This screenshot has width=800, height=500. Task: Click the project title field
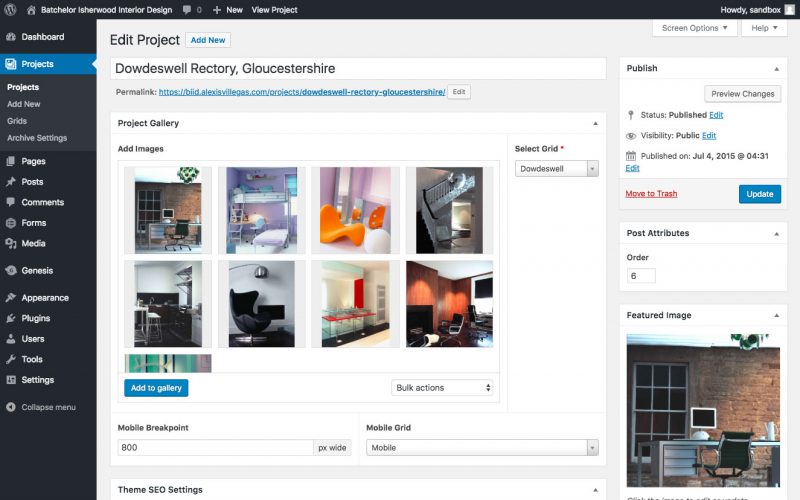coord(358,68)
